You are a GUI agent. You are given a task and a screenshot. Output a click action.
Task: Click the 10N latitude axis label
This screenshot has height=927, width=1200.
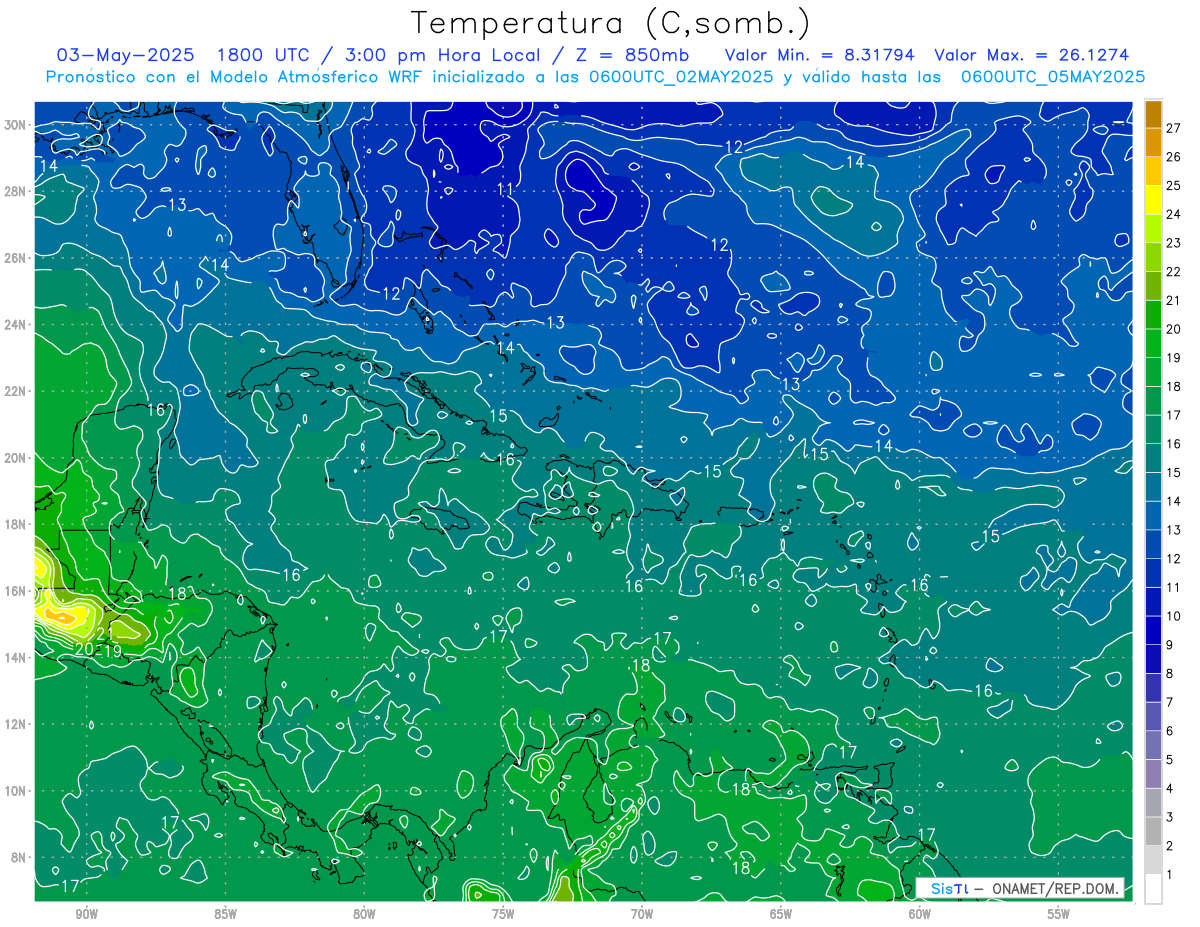pos(17,791)
